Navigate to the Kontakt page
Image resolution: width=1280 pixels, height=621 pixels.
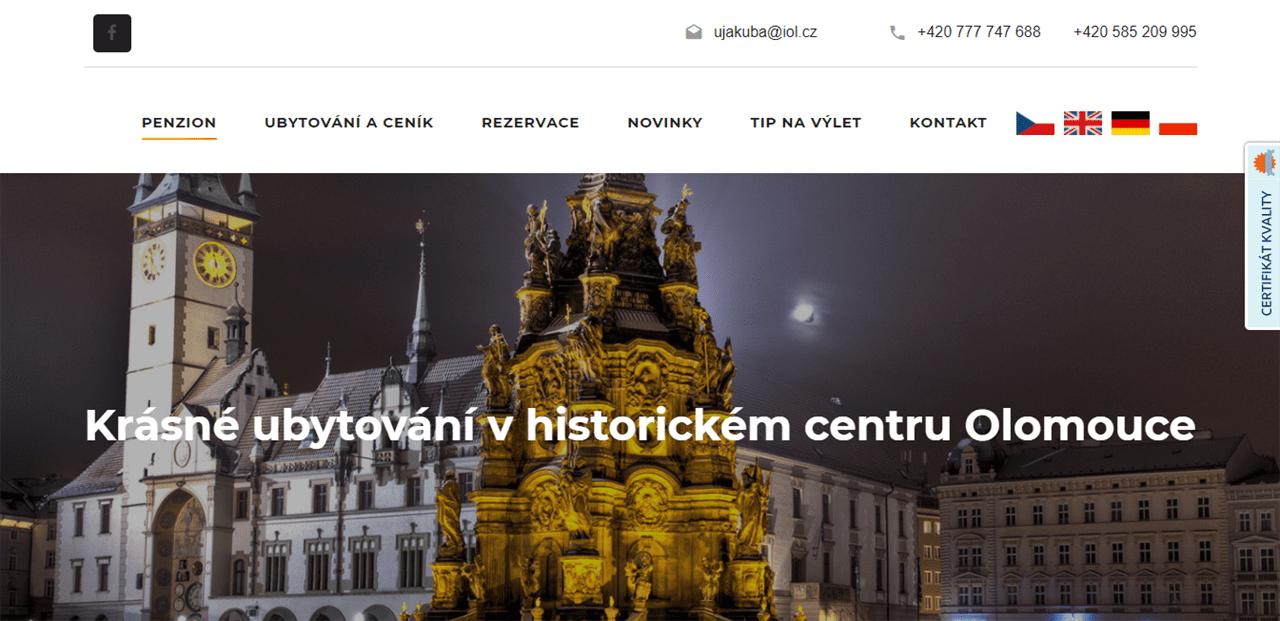(x=948, y=123)
